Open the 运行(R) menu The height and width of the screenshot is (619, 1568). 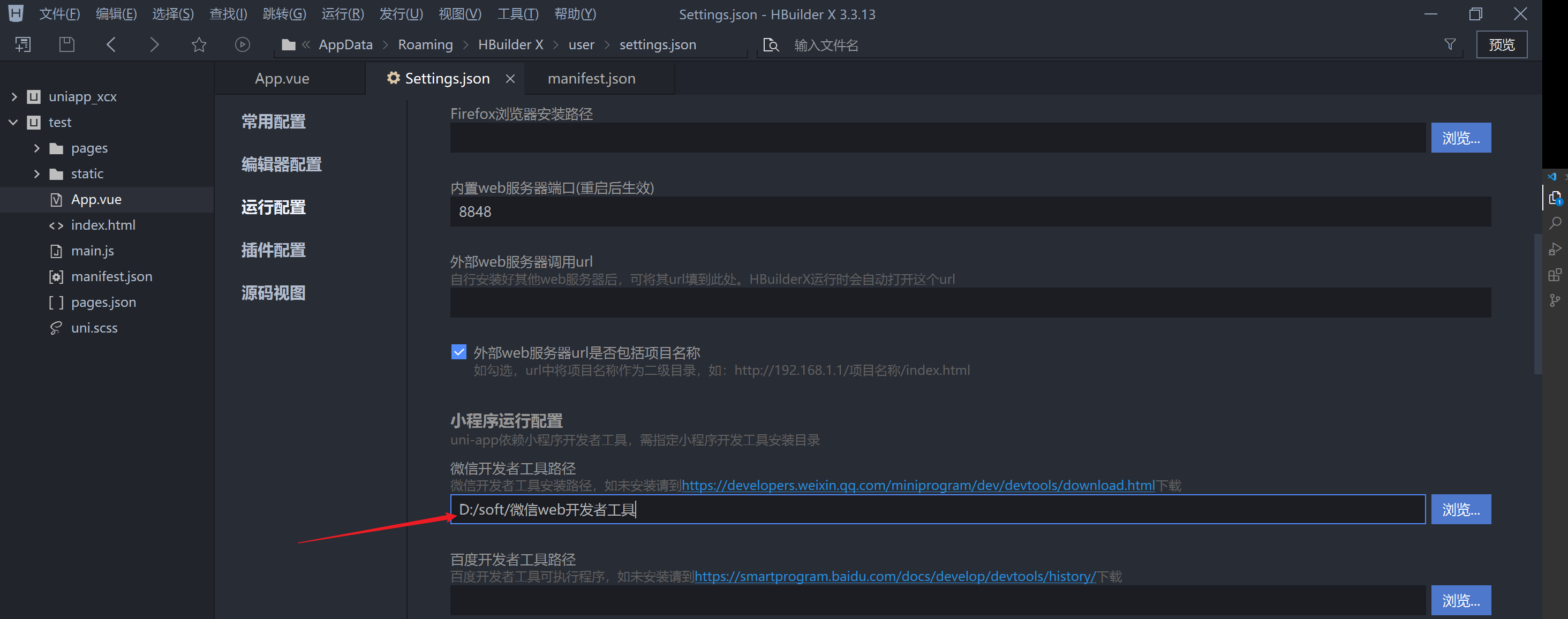343,14
